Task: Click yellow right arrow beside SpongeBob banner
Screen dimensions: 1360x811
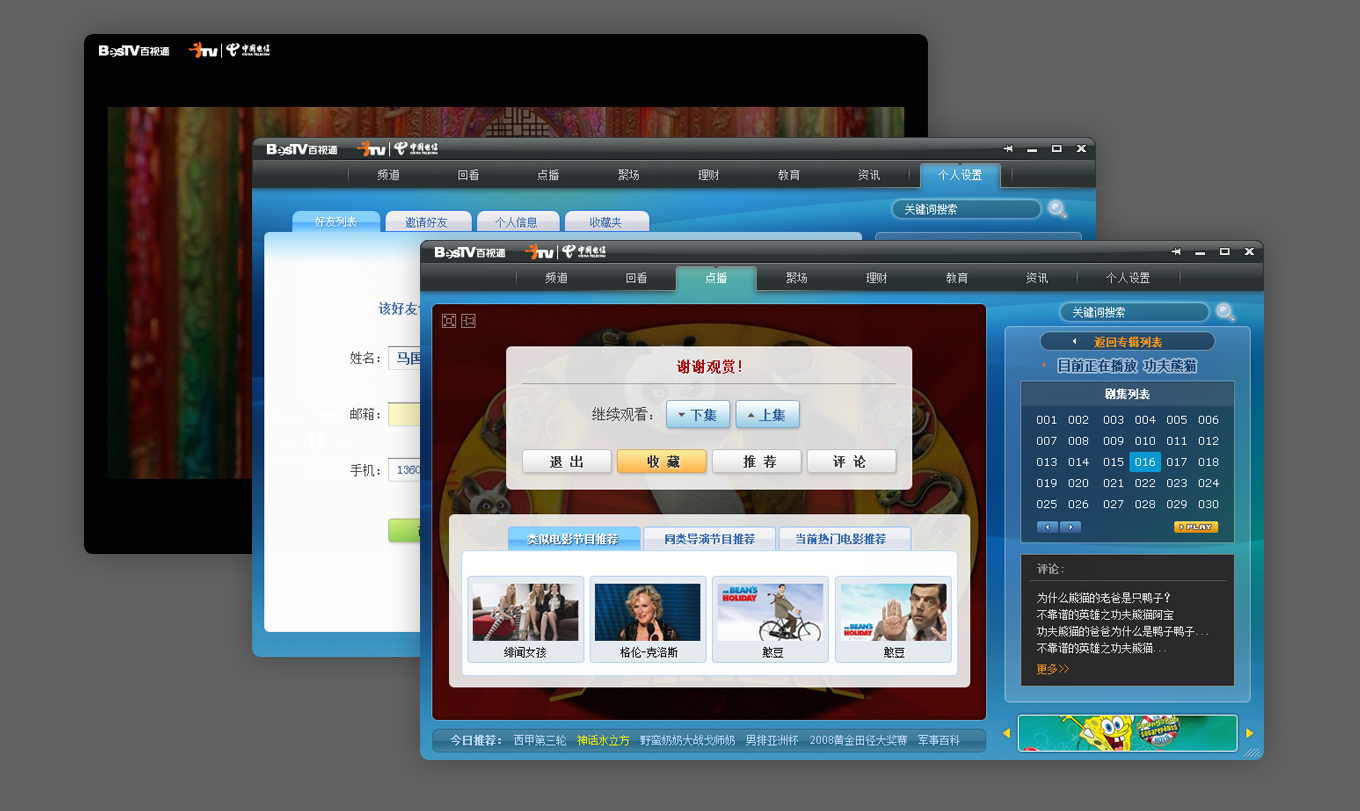Action: [x=1249, y=733]
